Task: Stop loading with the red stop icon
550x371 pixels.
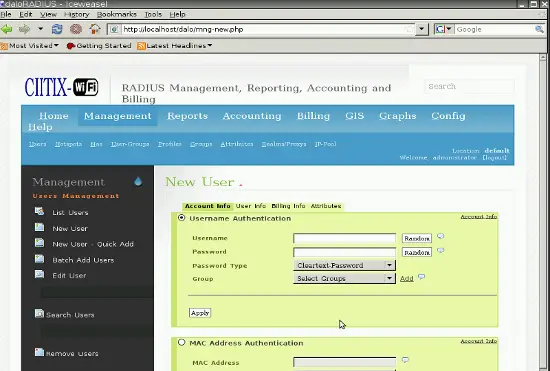Action: pos(76,29)
